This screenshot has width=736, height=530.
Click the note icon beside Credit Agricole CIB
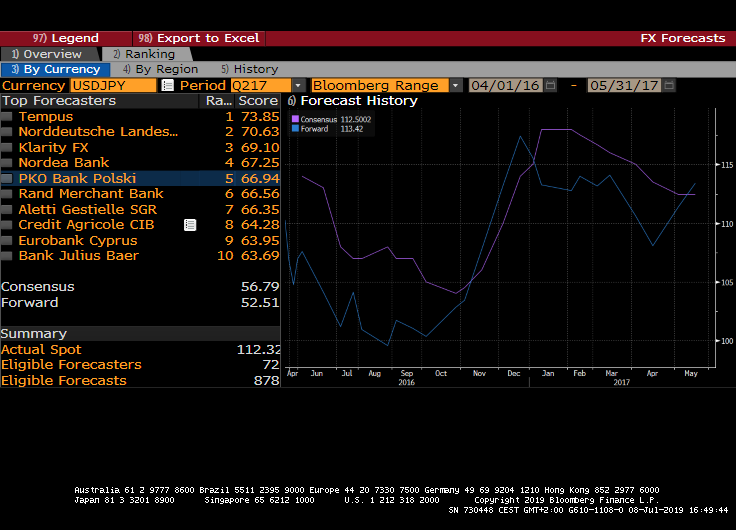190,225
